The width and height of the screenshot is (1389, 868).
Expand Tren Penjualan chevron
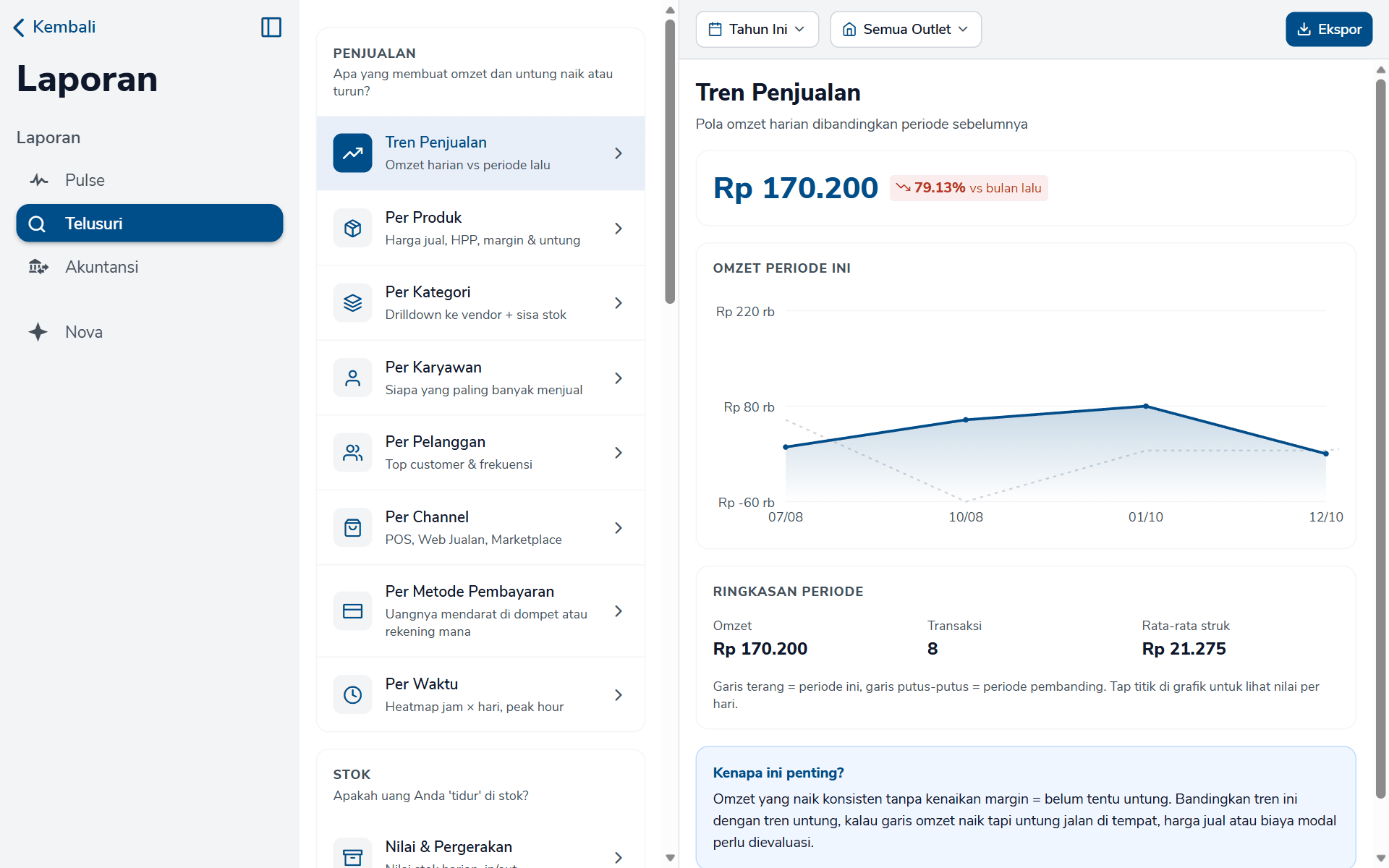[x=619, y=153]
